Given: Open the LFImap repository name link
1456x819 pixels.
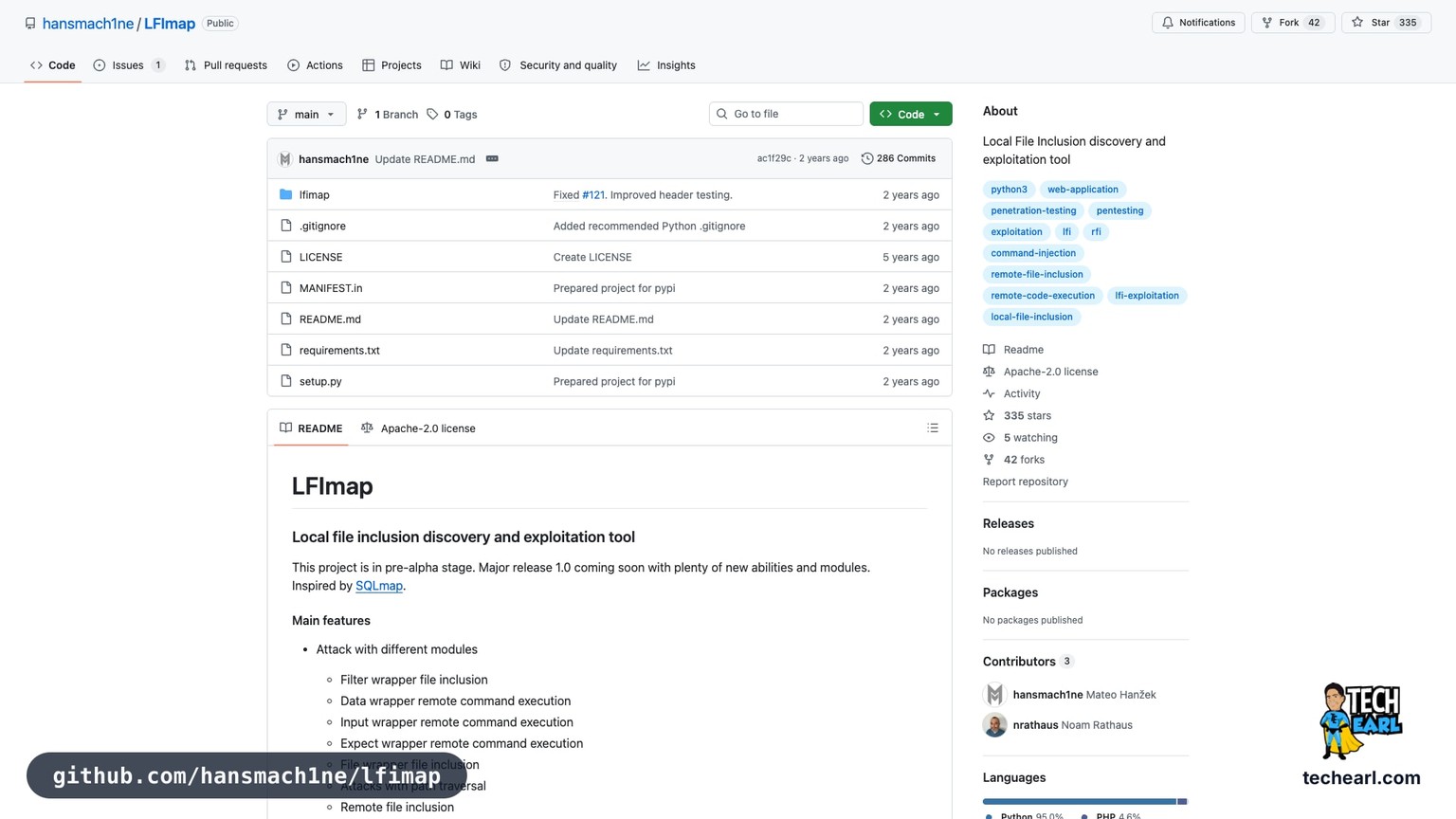Looking at the screenshot, I should (170, 24).
